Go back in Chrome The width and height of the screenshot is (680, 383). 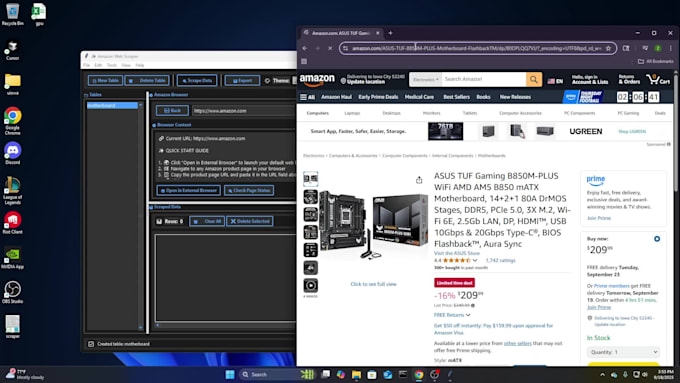tap(305, 48)
